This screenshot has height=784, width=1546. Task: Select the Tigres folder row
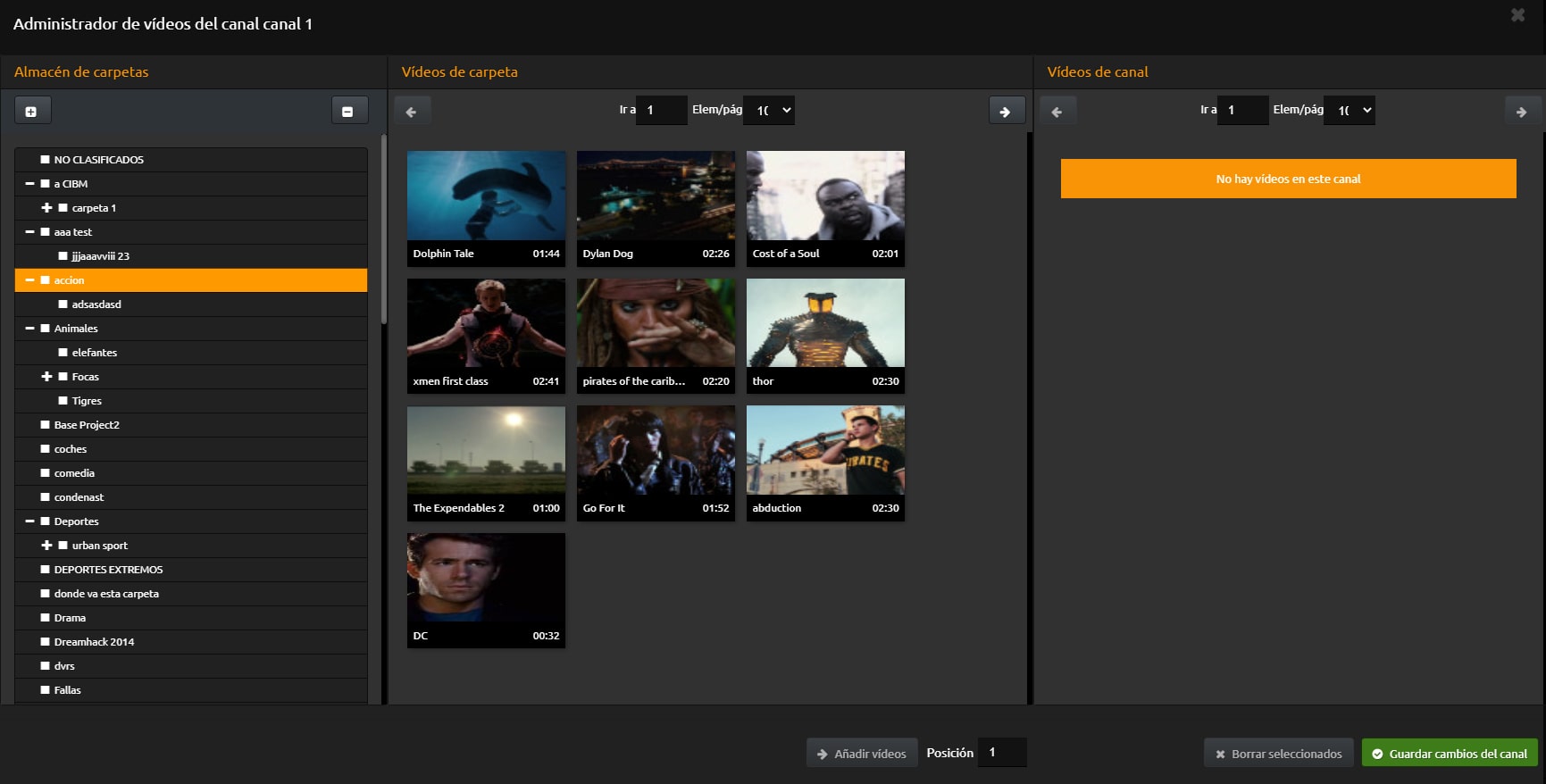[191, 400]
